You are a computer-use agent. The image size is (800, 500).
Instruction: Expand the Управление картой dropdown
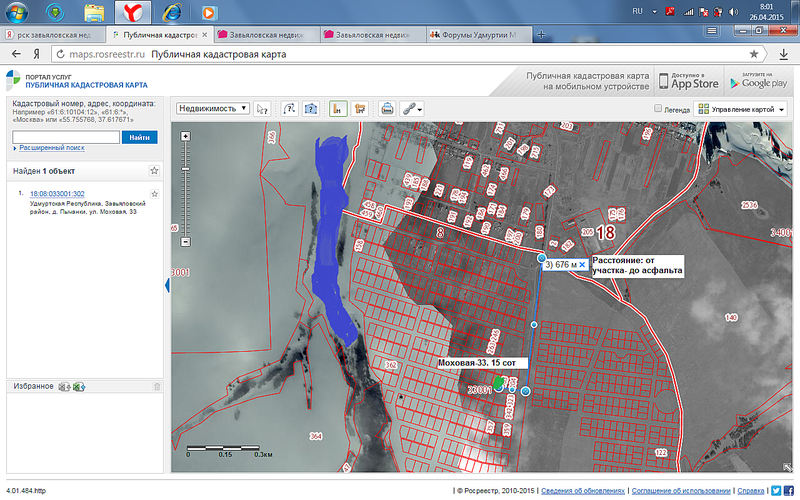tap(741, 109)
